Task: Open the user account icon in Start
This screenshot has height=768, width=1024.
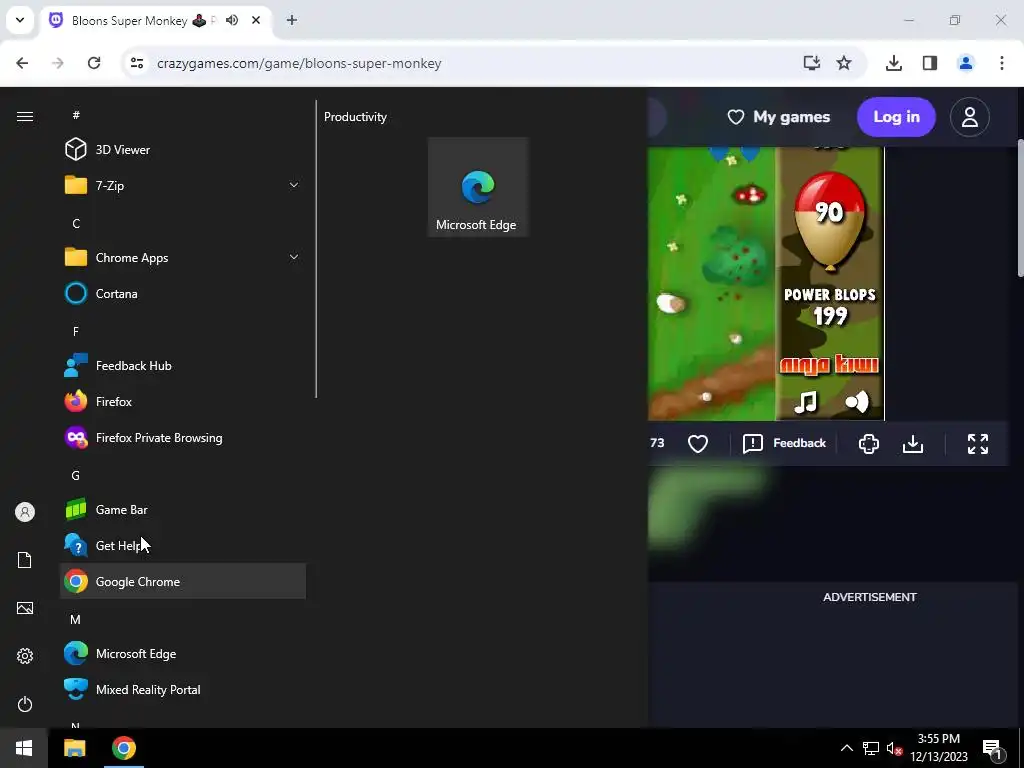Action: pos(25,512)
